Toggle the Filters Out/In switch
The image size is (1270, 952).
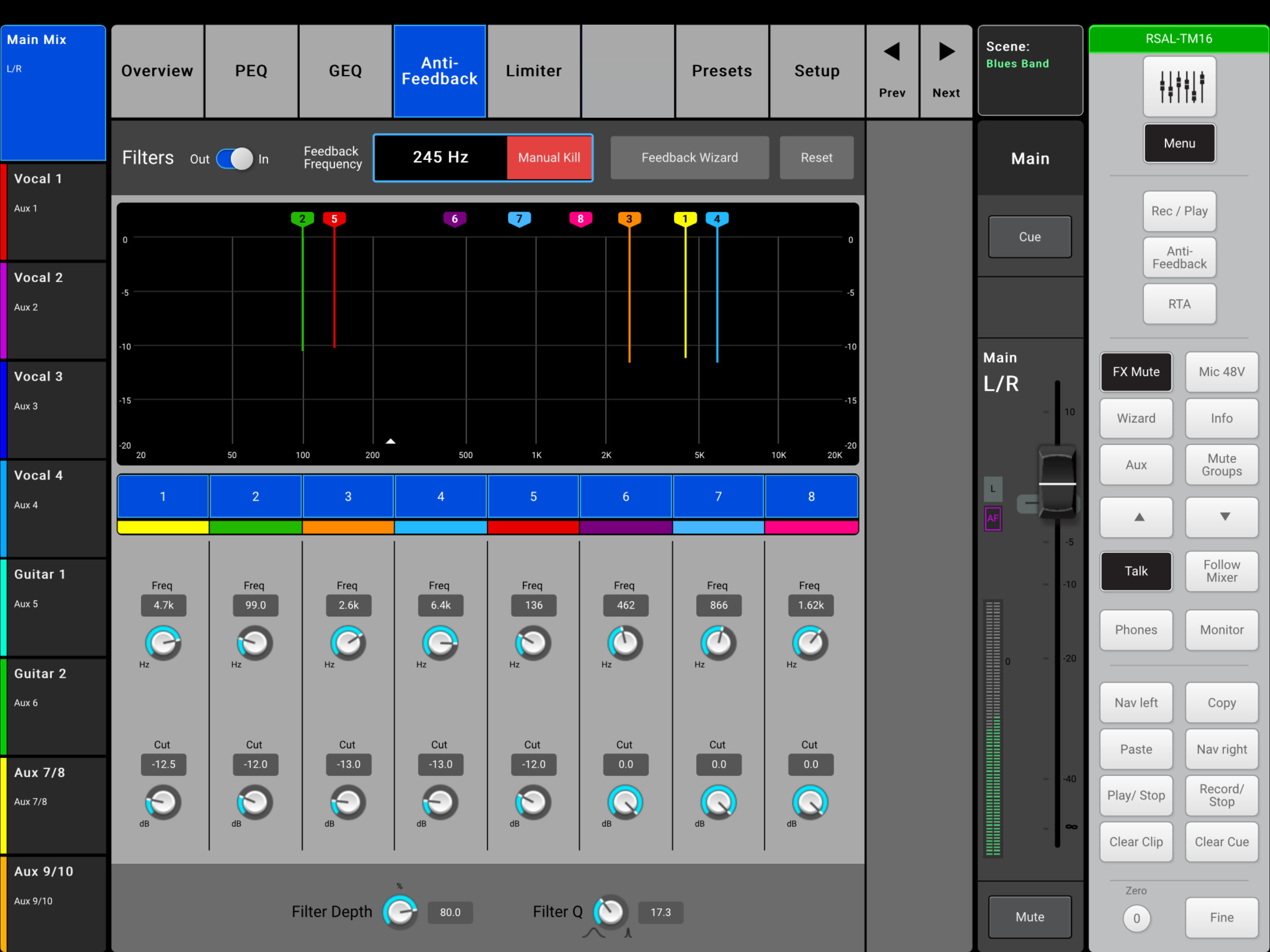(234, 159)
